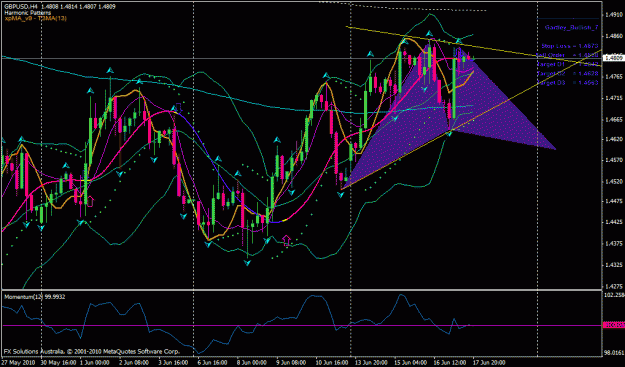Click the 1.4910 price axis label
This screenshot has width=625, height=367.
point(613,15)
